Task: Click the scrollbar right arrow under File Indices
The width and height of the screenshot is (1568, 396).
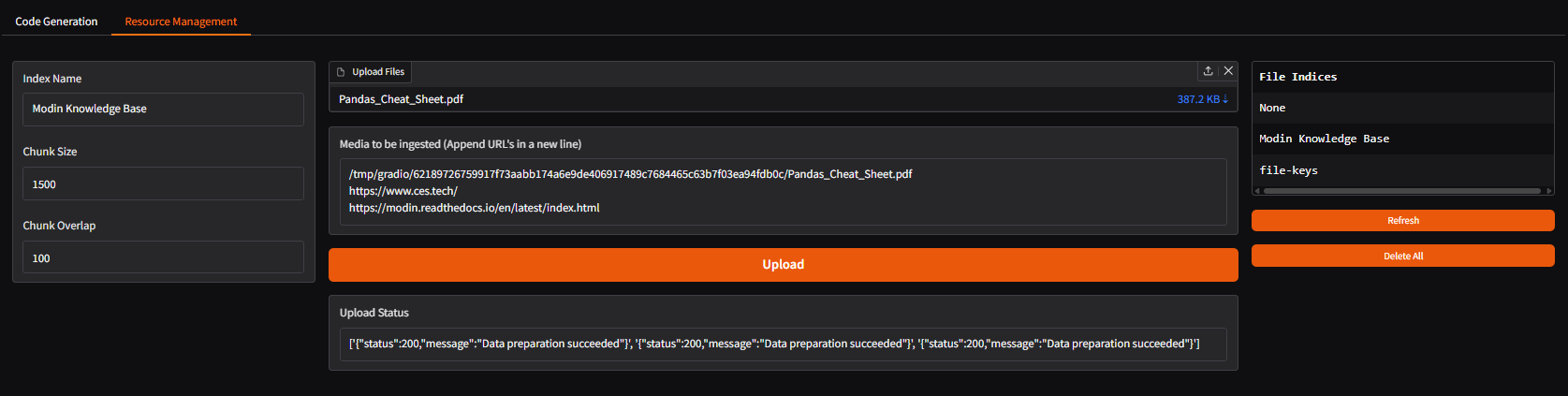Action: (1549, 191)
